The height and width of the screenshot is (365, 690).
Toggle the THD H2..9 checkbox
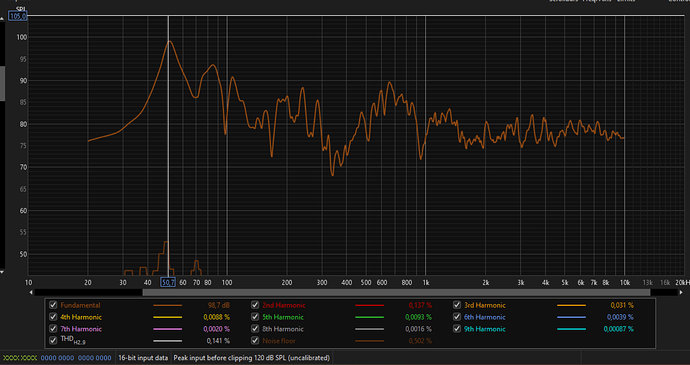(53, 340)
